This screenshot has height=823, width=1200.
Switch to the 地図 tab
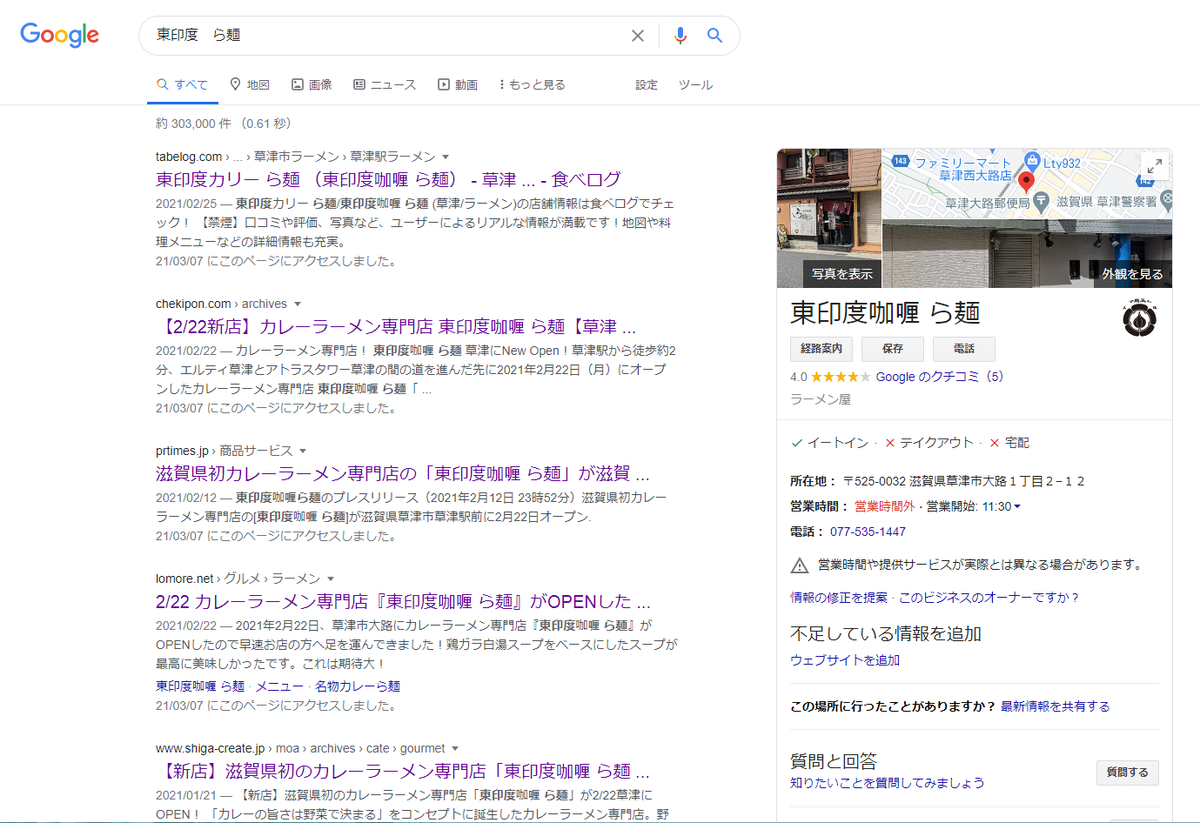pos(250,85)
